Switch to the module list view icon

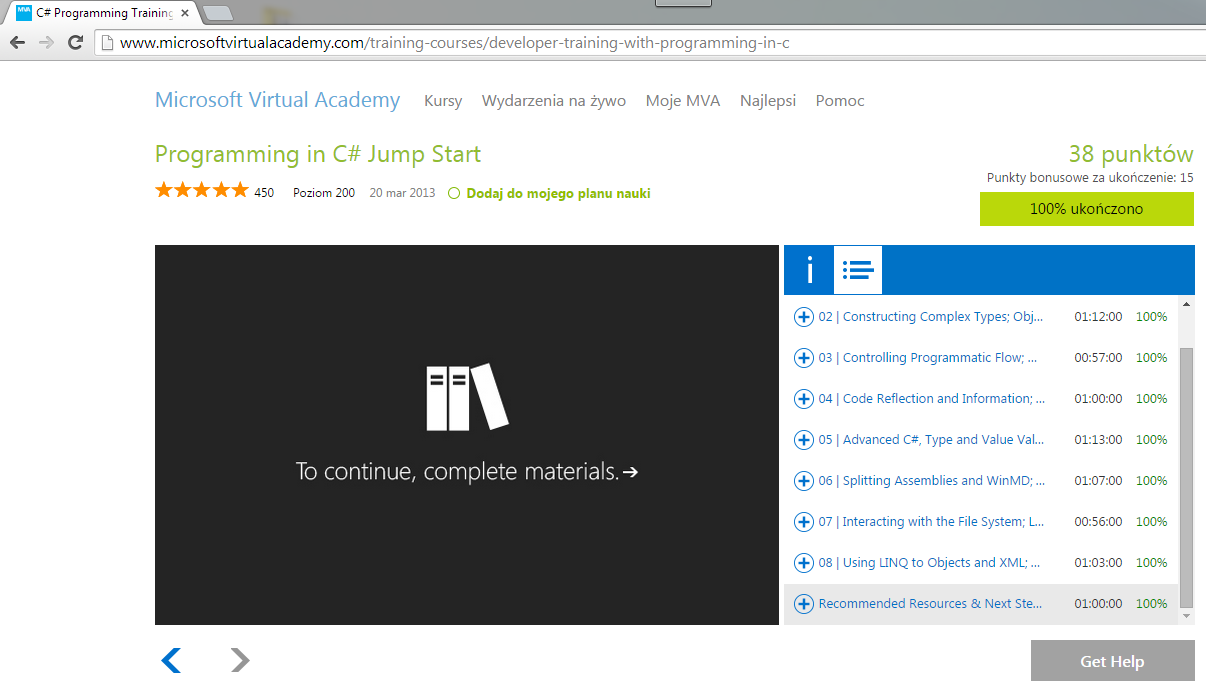[x=858, y=270]
